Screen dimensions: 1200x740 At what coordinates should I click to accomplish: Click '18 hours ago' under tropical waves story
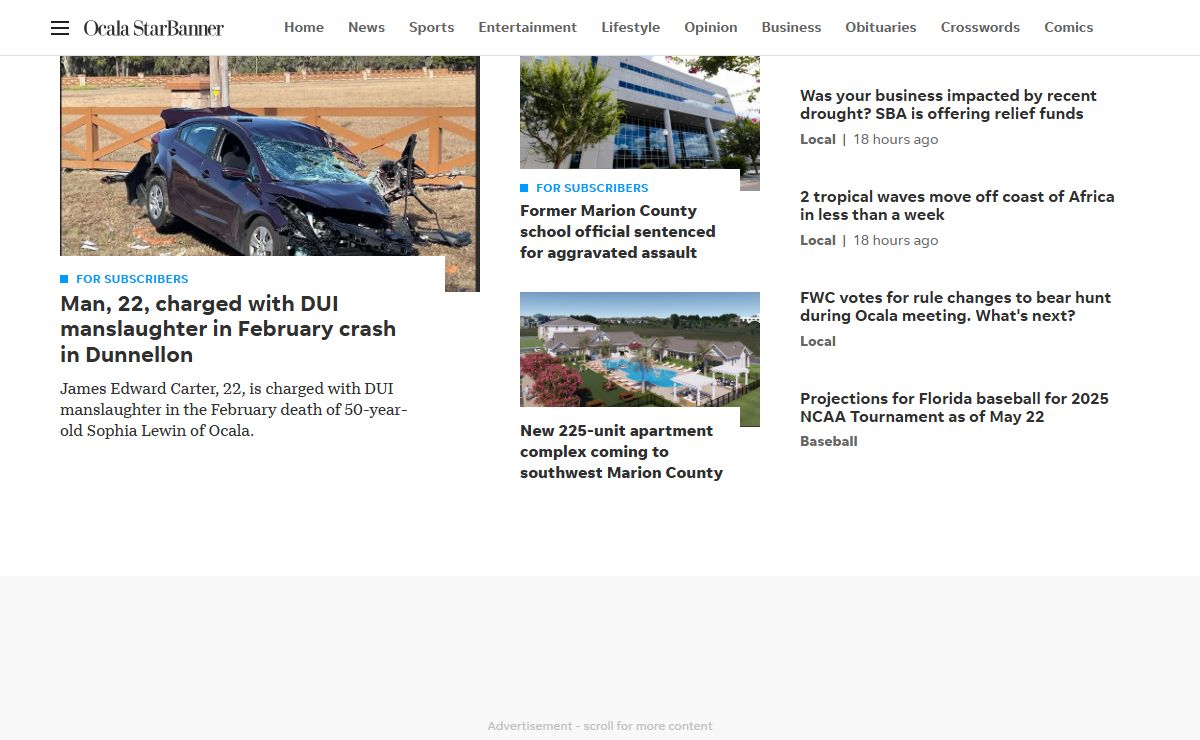click(896, 240)
